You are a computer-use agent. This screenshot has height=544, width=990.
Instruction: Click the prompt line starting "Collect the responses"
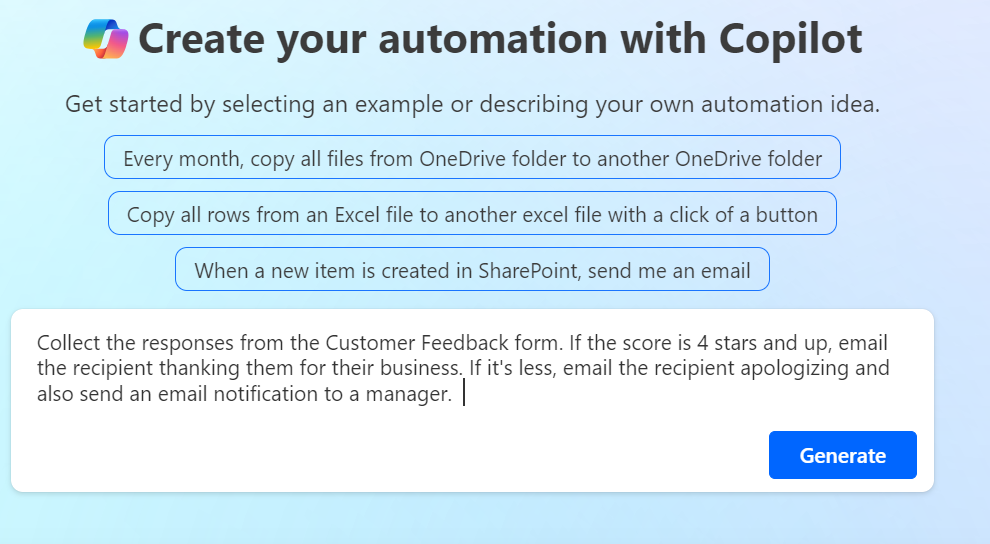[x=200, y=343]
